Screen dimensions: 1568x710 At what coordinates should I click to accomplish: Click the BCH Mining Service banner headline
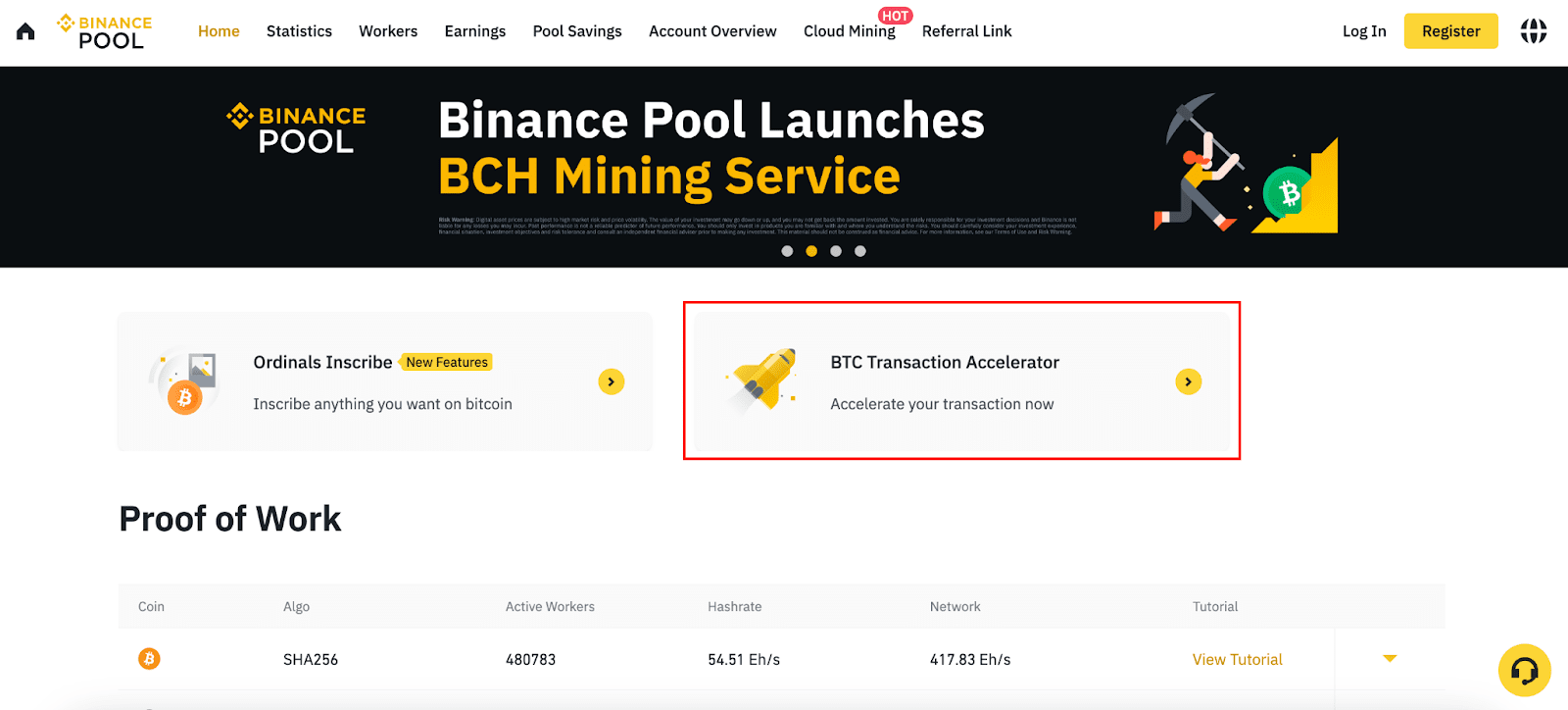[x=669, y=177]
